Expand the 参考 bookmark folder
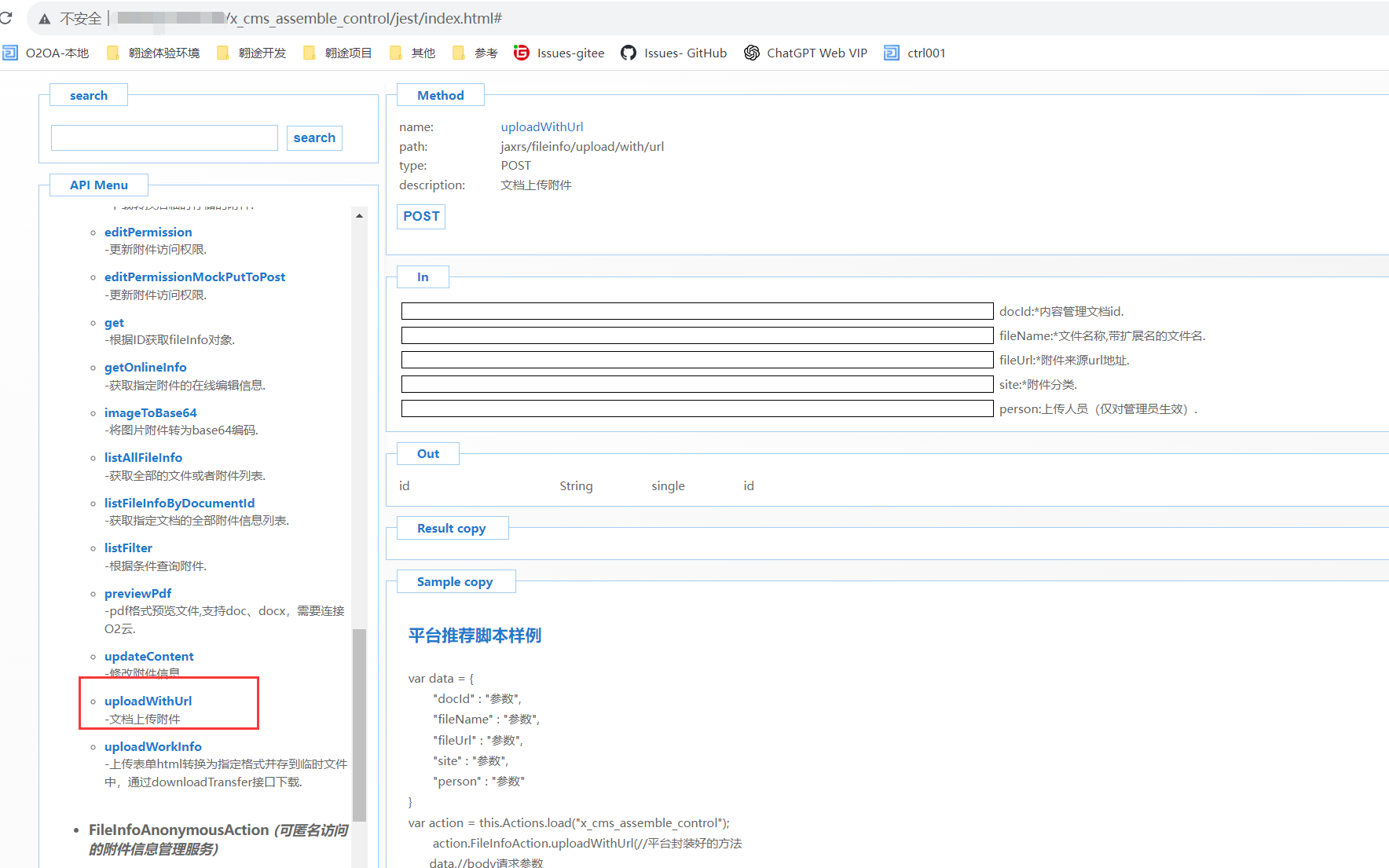 [x=476, y=53]
